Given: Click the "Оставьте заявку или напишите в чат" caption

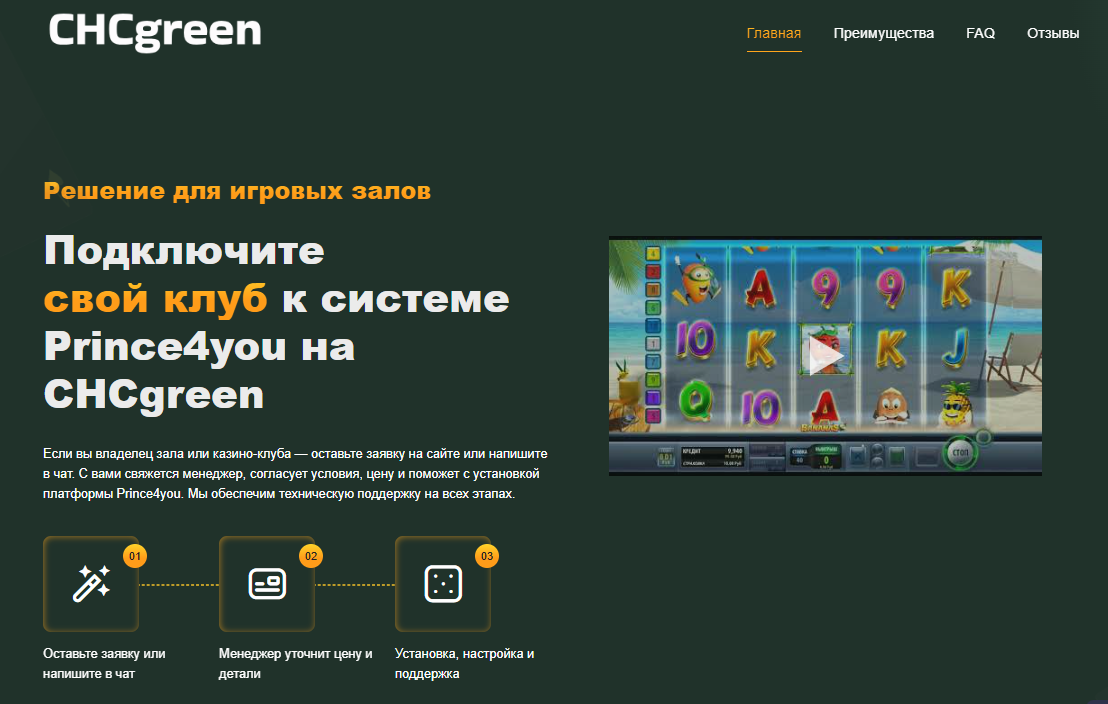Looking at the screenshot, I should (104, 663).
